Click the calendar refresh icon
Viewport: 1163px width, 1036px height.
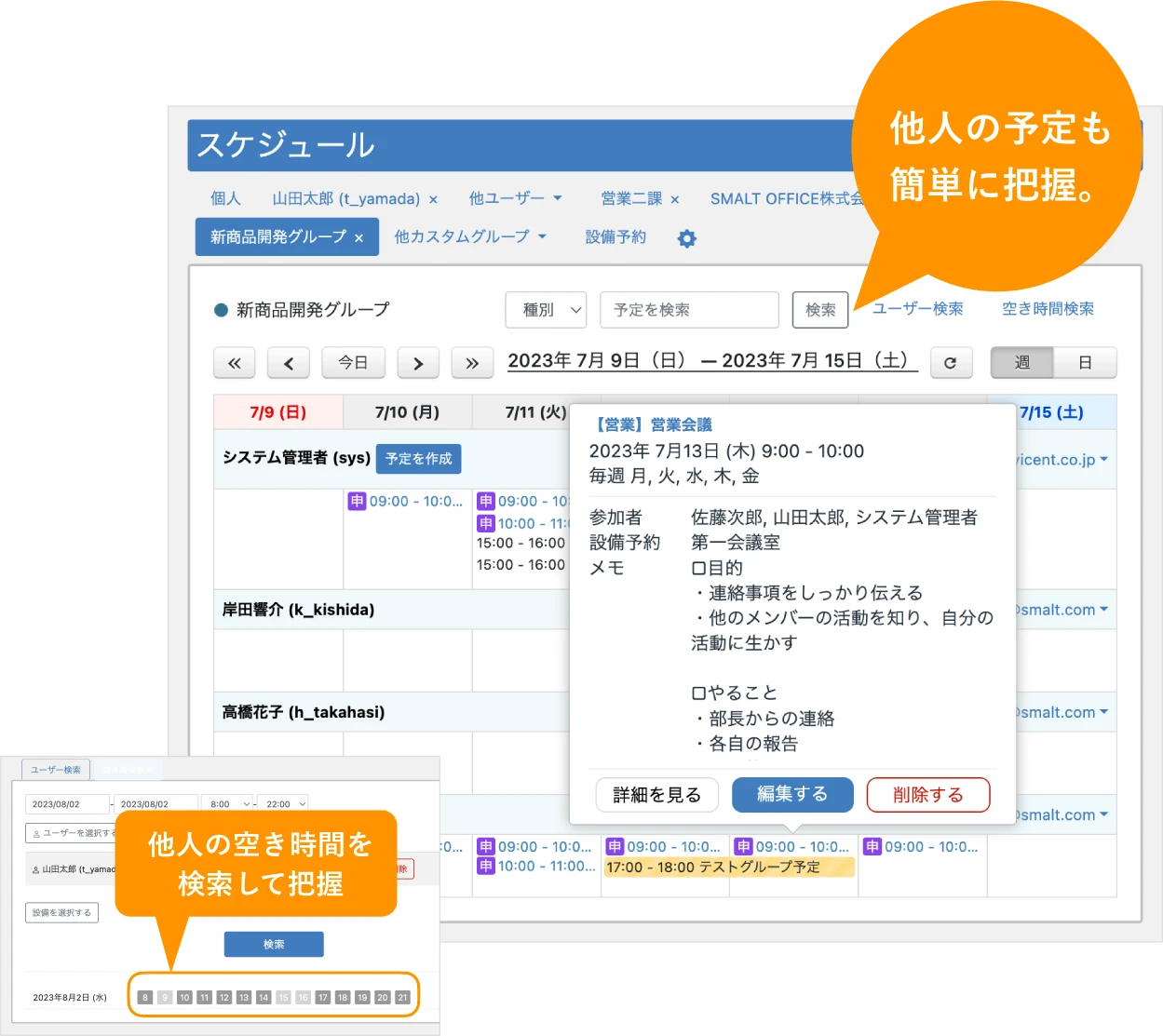950,363
